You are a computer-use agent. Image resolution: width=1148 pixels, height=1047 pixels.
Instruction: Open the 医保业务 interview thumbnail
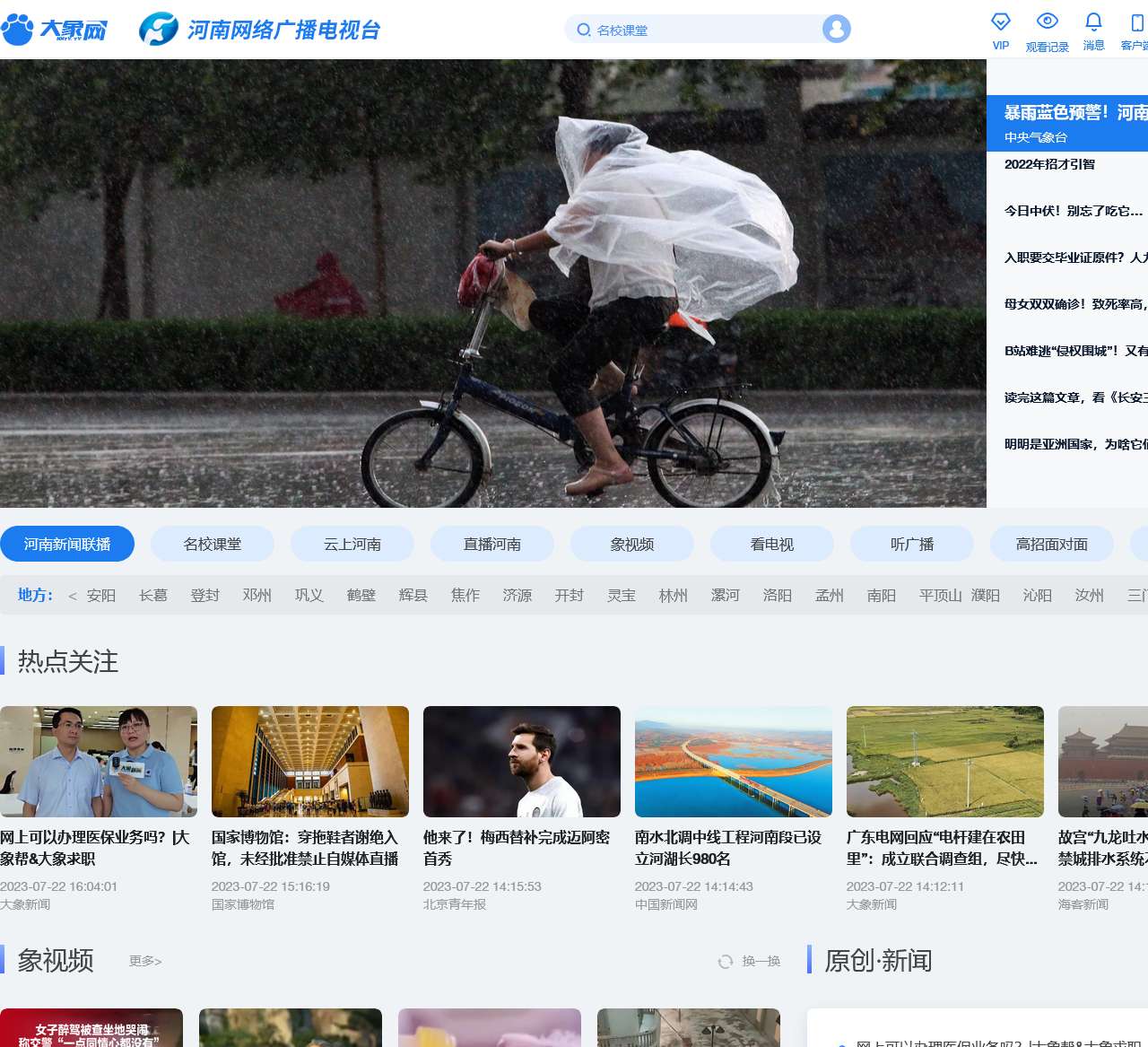pyautogui.click(x=99, y=762)
